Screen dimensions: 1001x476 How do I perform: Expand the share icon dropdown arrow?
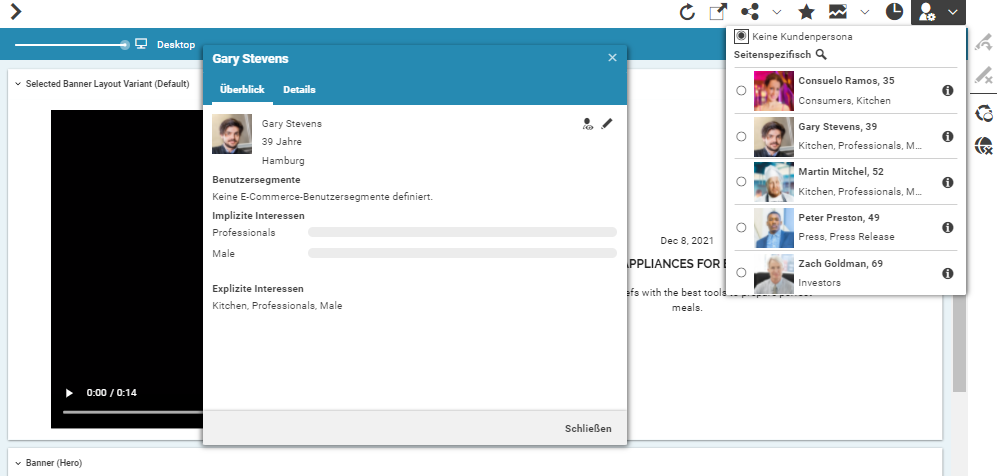pos(777,12)
